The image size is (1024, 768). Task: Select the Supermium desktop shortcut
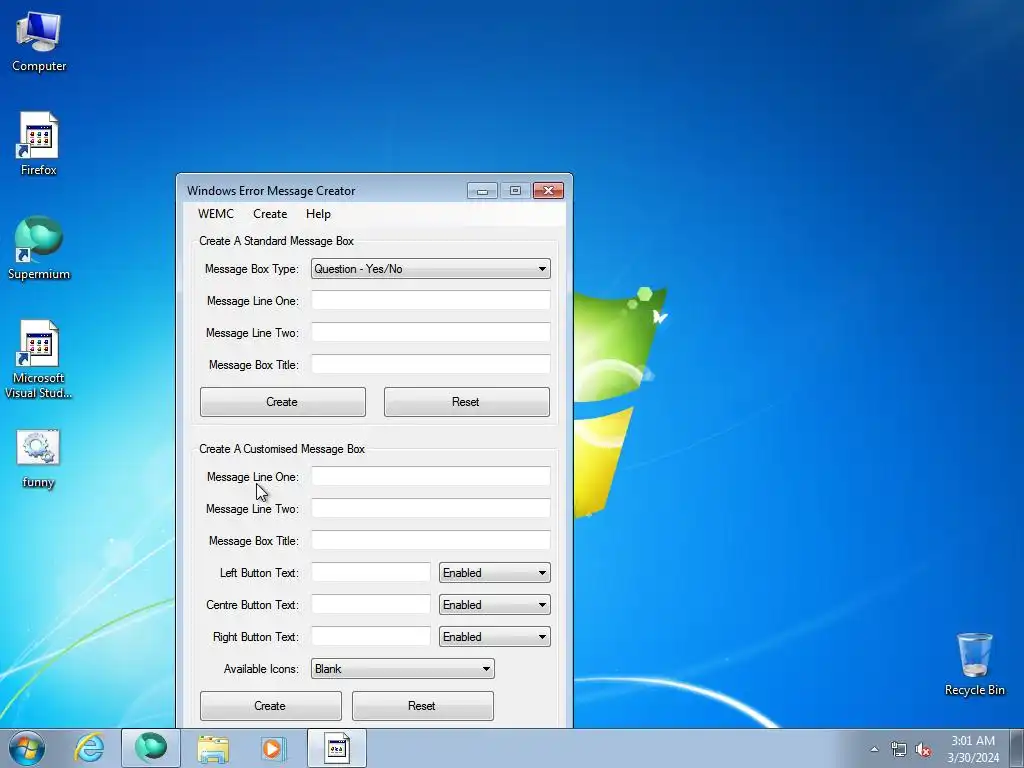(39, 248)
